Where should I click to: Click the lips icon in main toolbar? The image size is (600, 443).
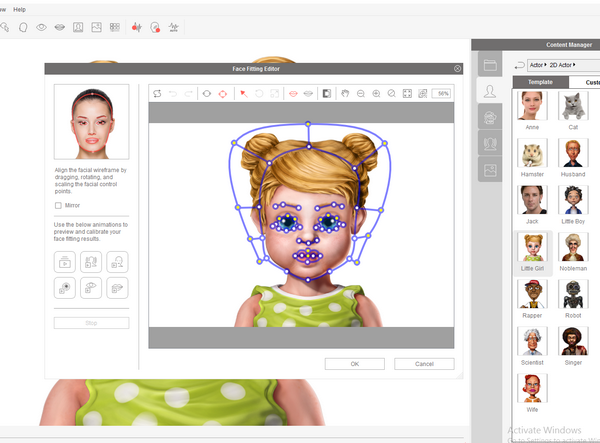click(x=60, y=27)
